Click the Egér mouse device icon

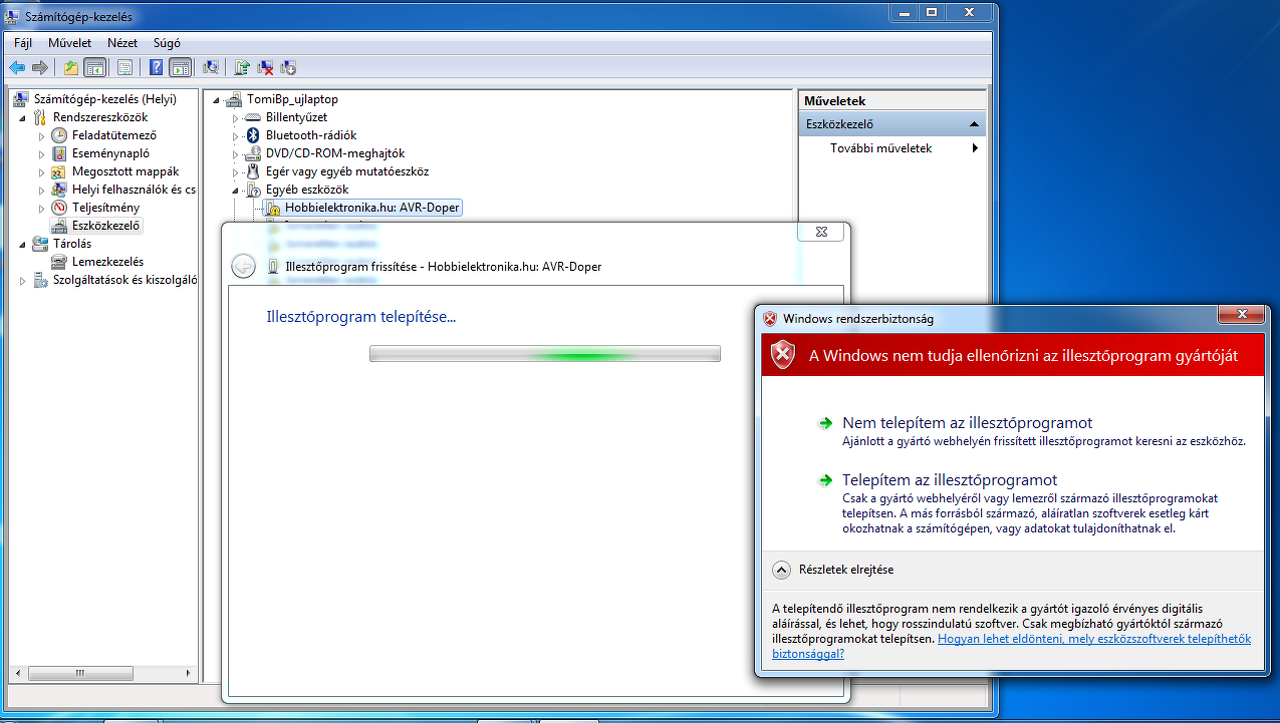pyautogui.click(x=253, y=171)
